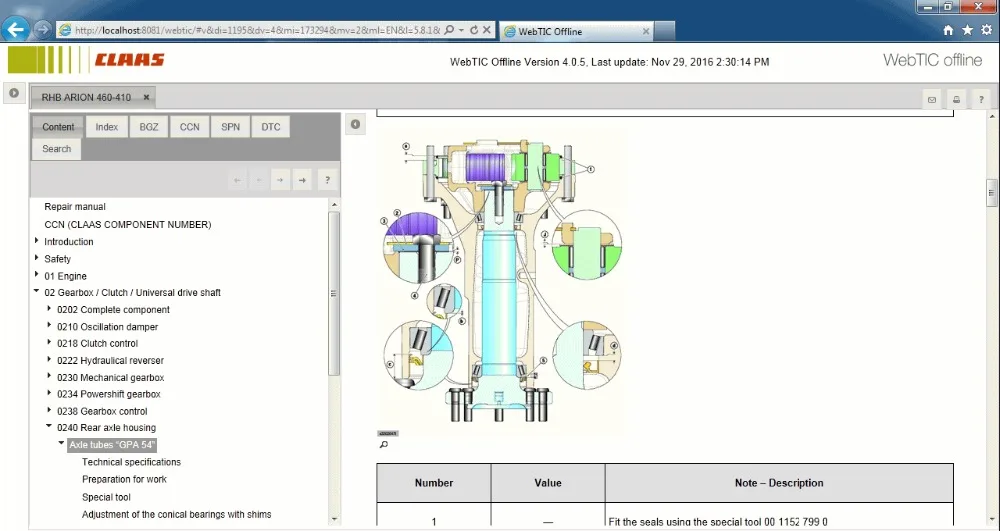Screen dimensions: 1000x531
Task: Go forward with browser forward arrow
Action: point(42,29)
